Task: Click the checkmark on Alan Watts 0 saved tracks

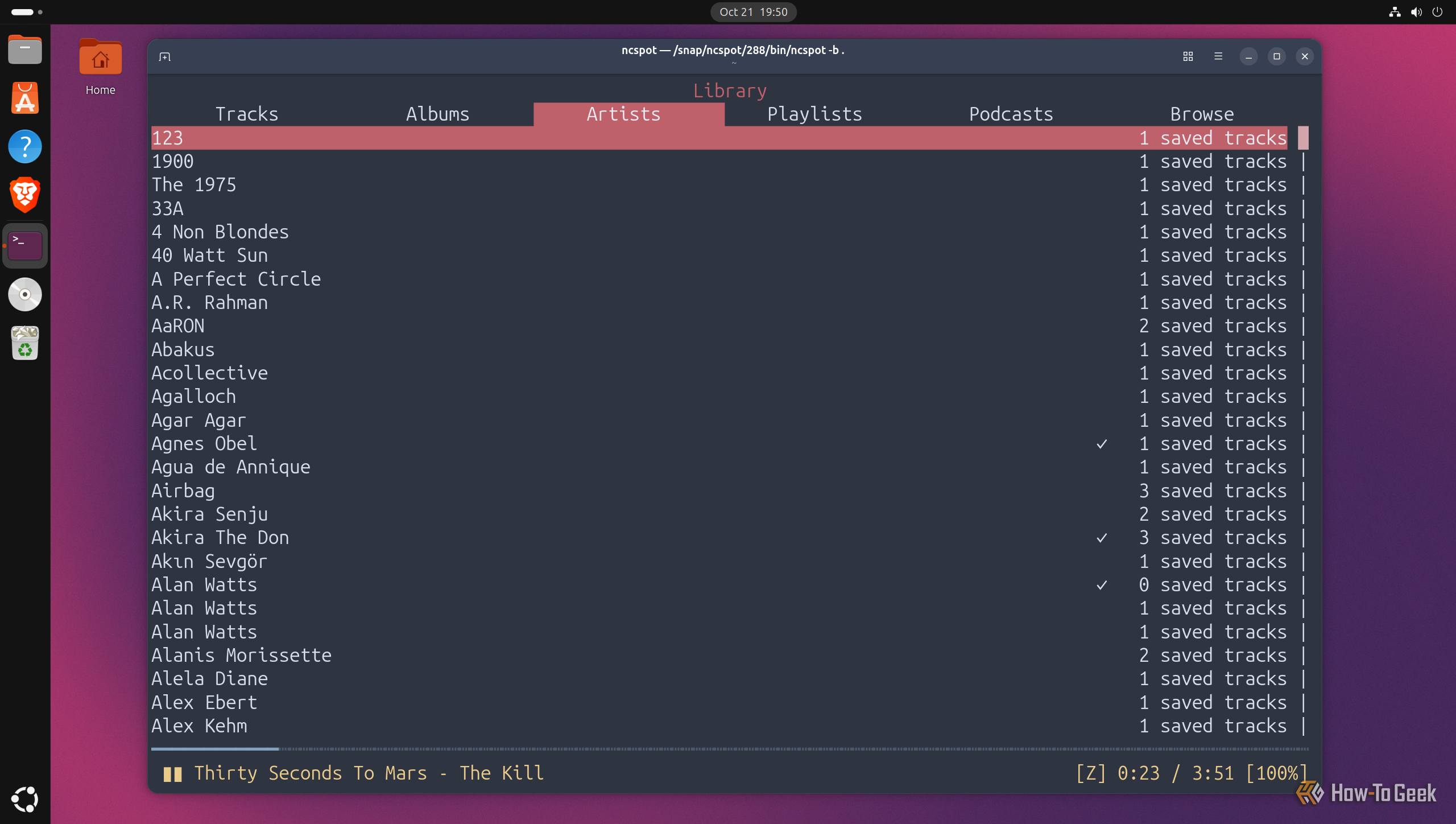Action: (1102, 585)
